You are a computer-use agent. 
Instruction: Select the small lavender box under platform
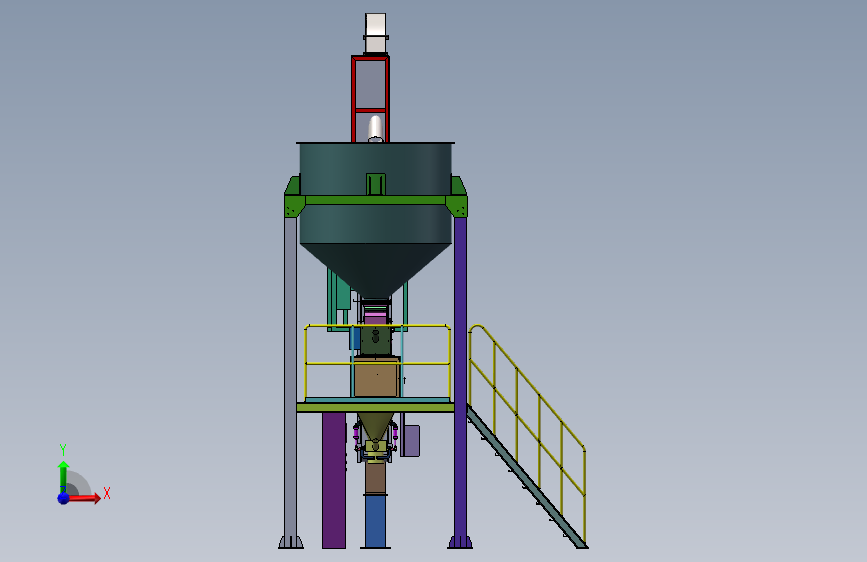[x=410, y=440]
